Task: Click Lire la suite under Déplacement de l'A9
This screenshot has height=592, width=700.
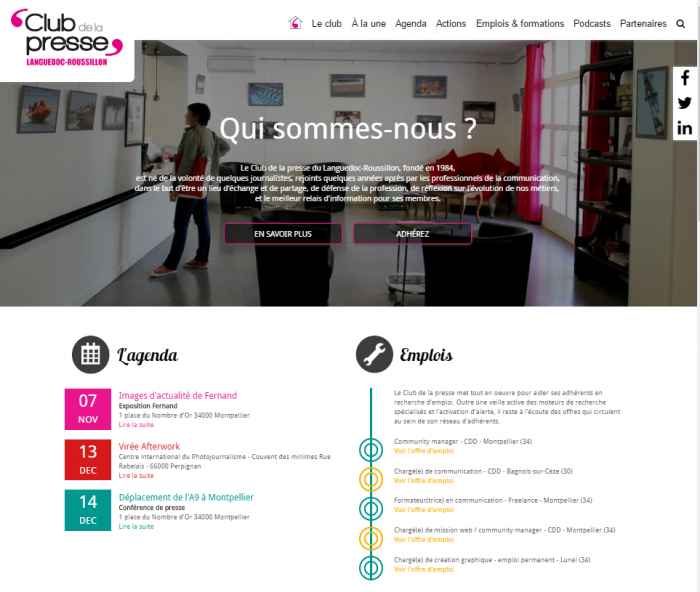Action: (x=136, y=526)
